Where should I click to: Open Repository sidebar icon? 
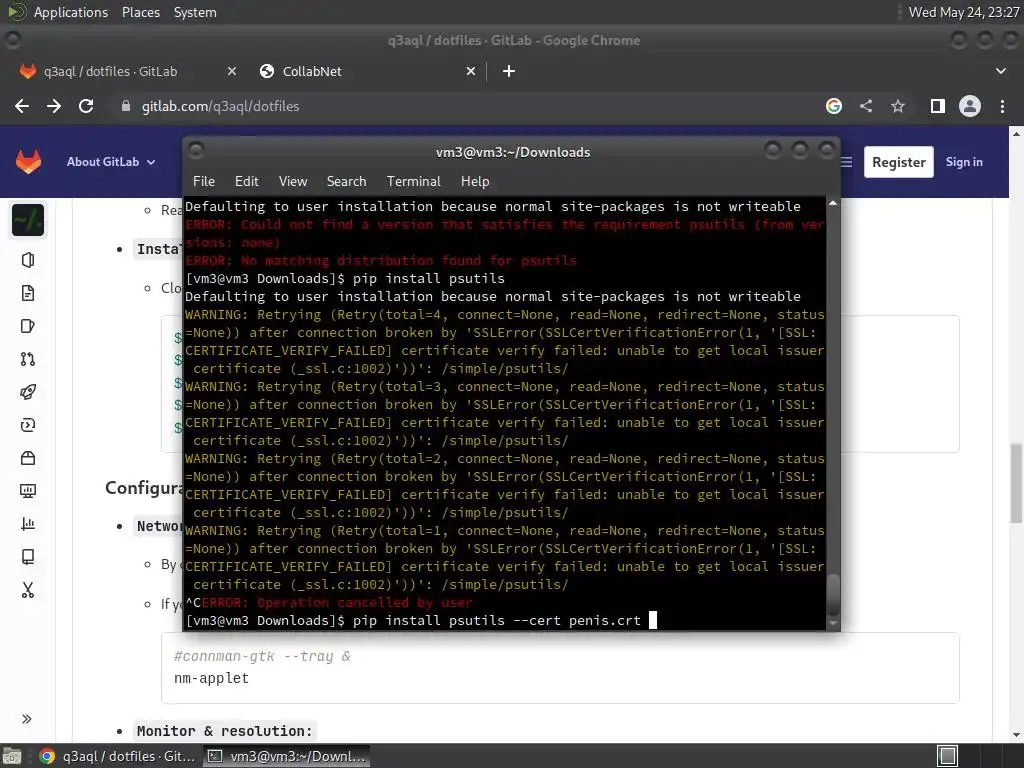click(28, 293)
